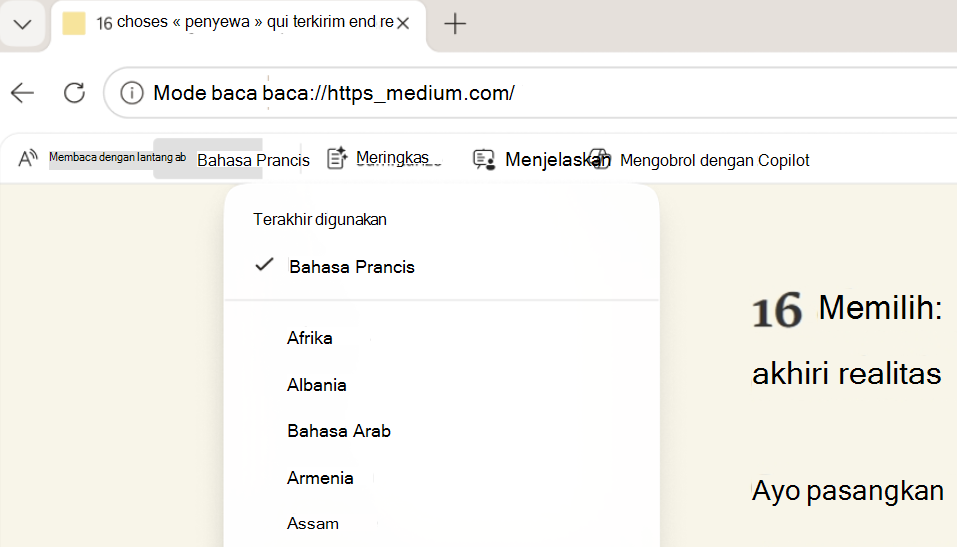Open Mengobrol dengan Copilot chat
This screenshot has height=547, width=957.
coord(714,161)
